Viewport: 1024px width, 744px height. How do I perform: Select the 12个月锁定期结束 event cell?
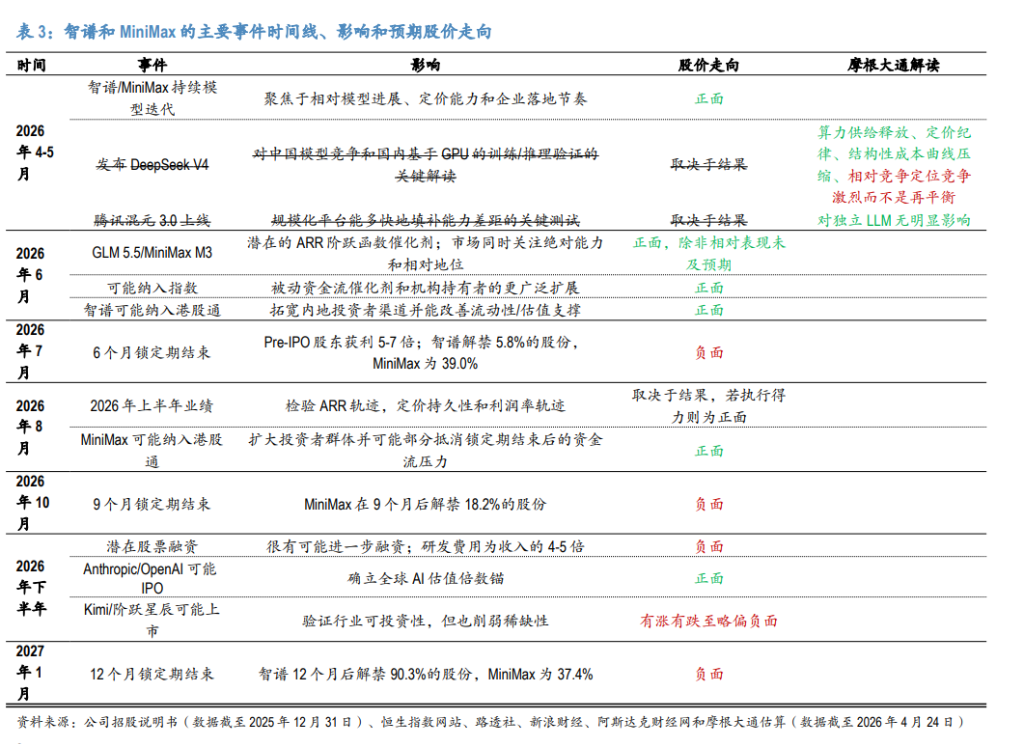pyautogui.click(x=152, y=674)
